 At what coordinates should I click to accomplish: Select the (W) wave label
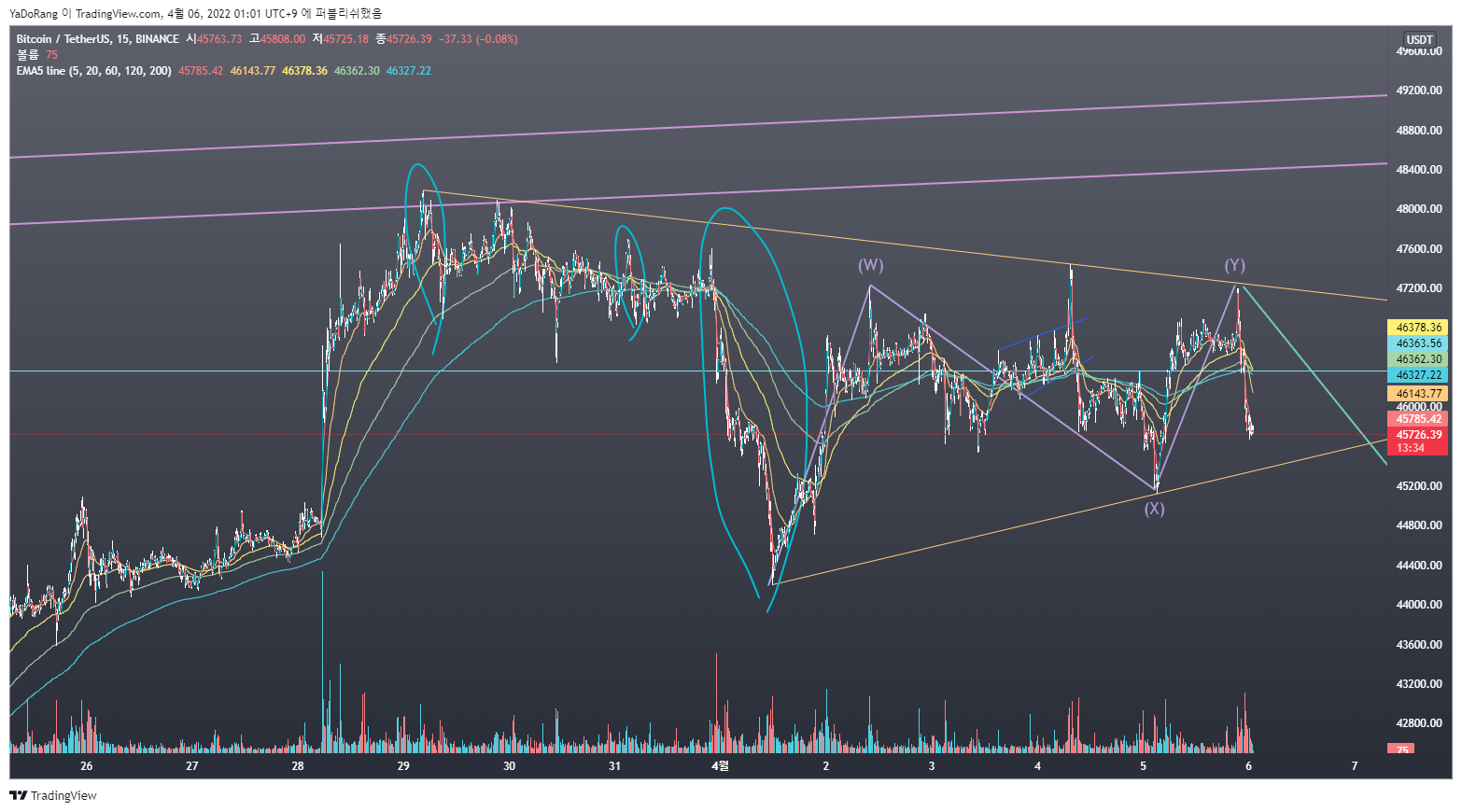pyautogui.click(x=870, y=266)
